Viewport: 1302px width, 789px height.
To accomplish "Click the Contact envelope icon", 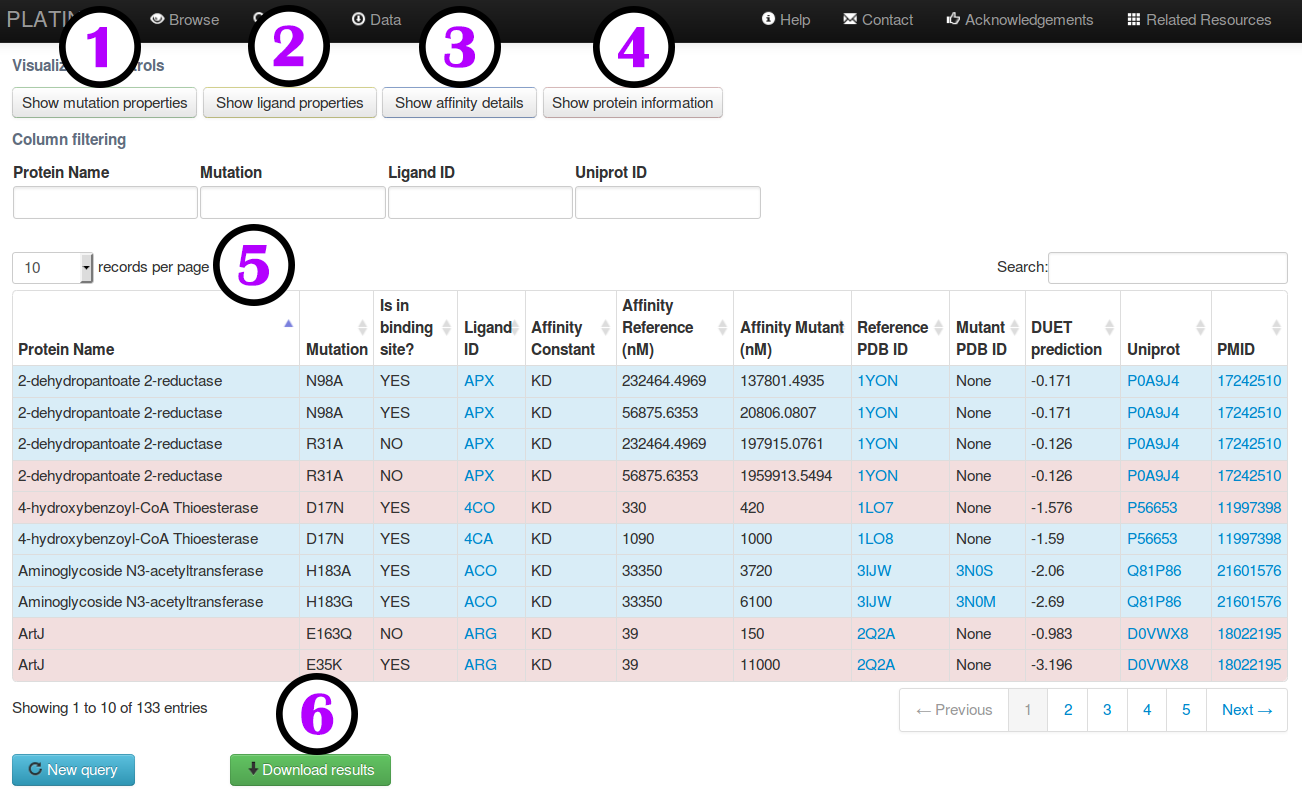I will 850,19.
